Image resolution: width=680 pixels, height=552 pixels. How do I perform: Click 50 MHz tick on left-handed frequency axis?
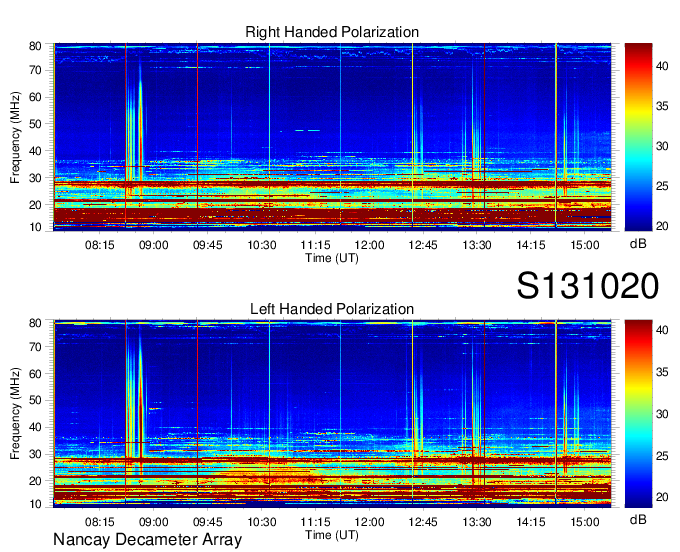[35, 400]
